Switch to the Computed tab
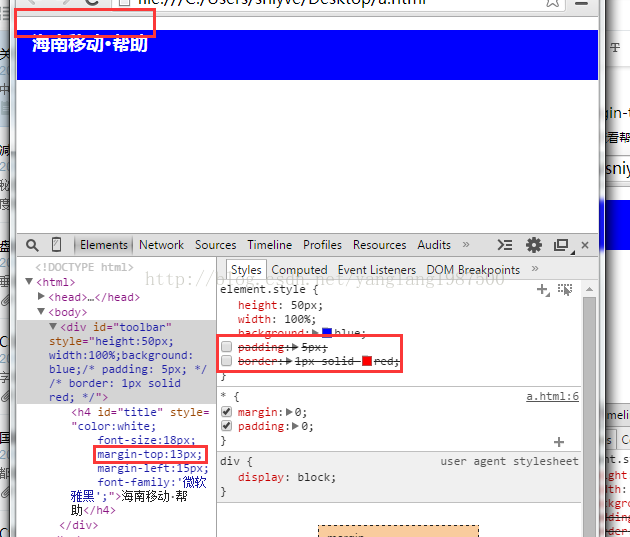The width and height of the screenshot is (630, 537). coord(299,270)
